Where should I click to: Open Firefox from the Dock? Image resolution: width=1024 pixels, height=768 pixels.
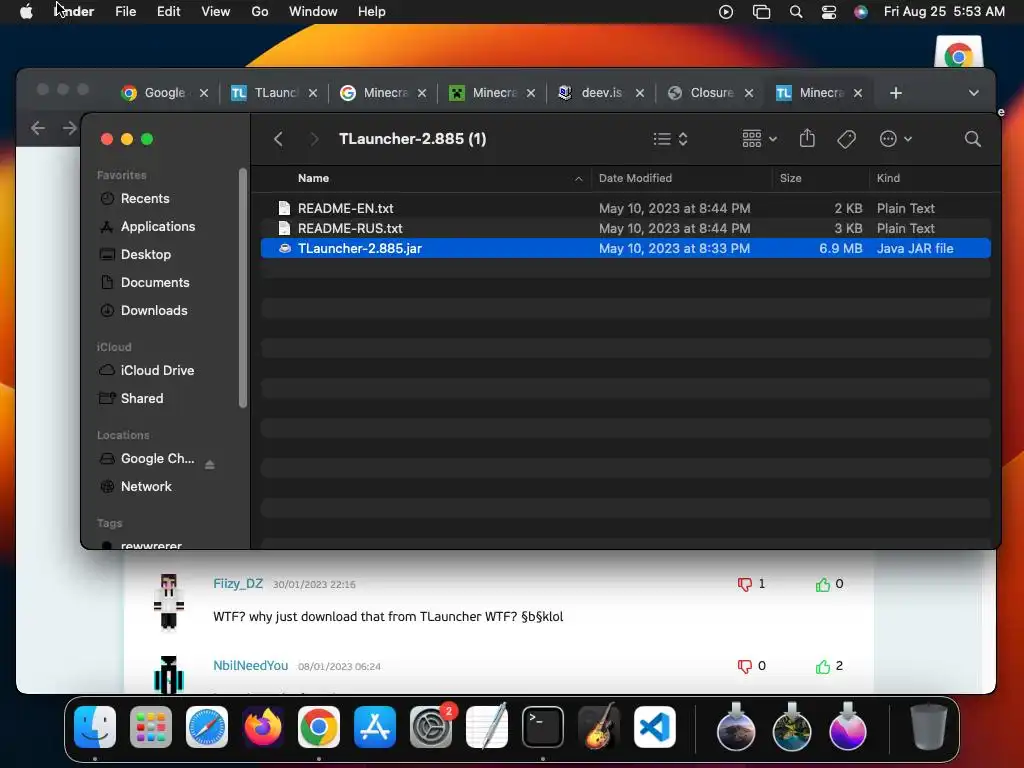pyautogui.click(x=263, y=727)
